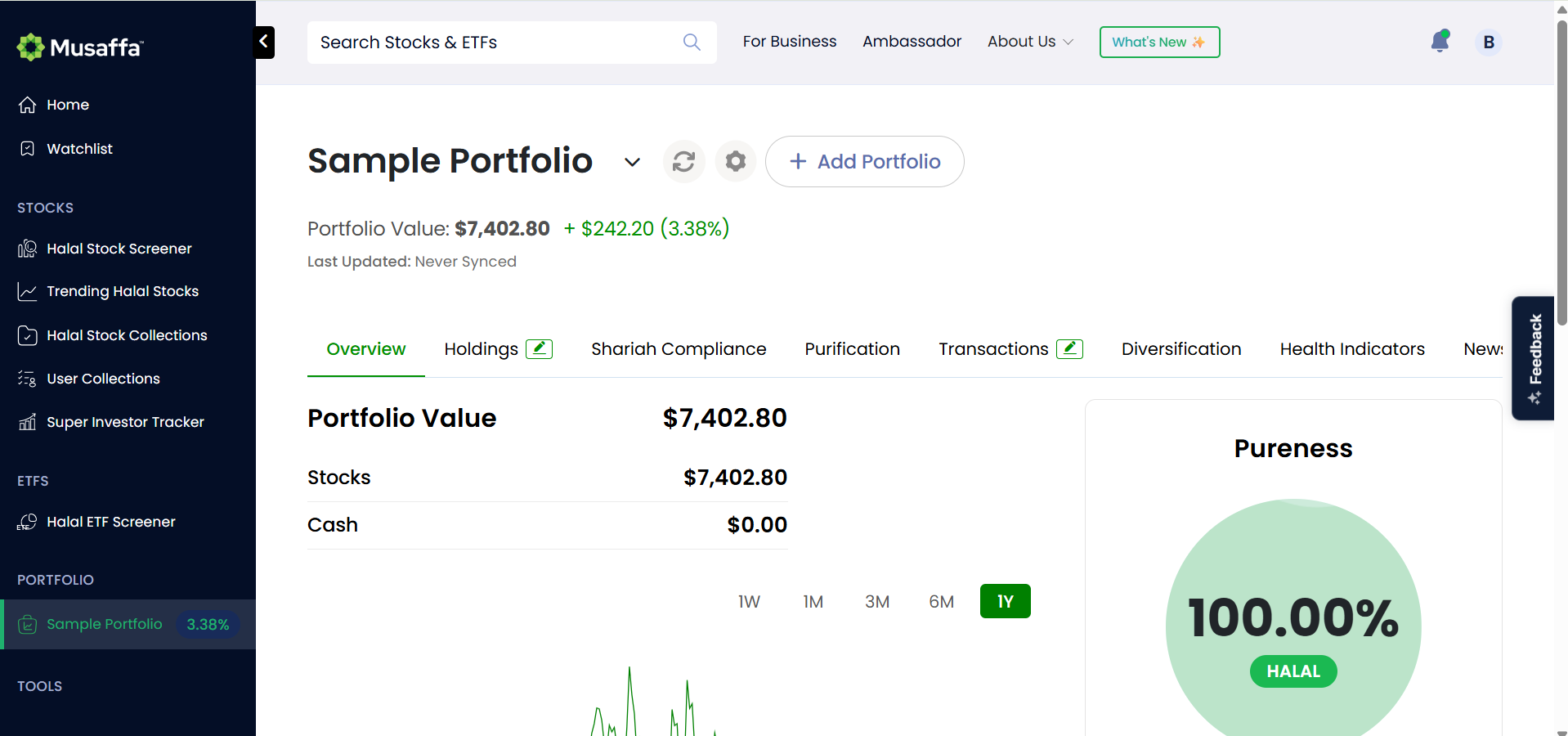Click the search magnifier icon

pos(692,42)
